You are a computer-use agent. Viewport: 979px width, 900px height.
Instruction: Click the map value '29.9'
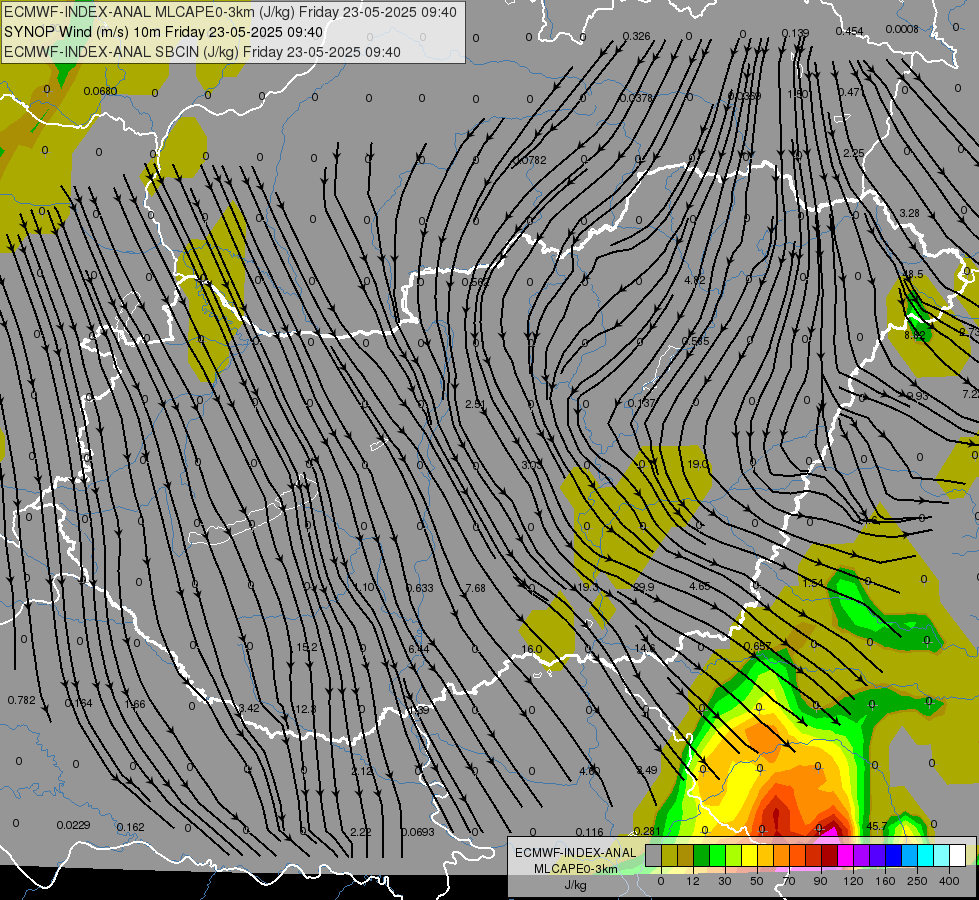coord(643,587)
